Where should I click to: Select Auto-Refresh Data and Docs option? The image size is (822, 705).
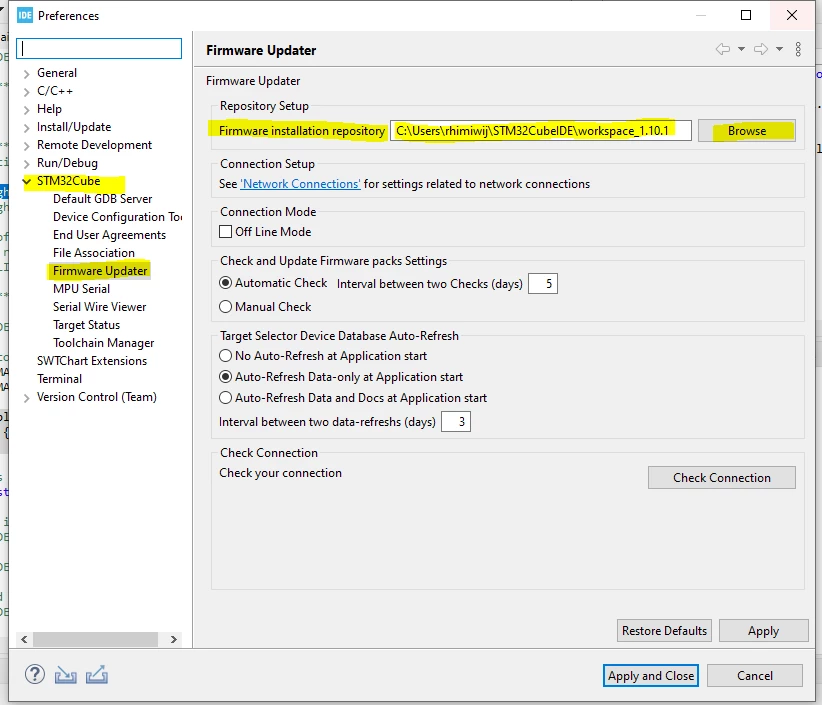pyautogui.click(x=225, y=398)
